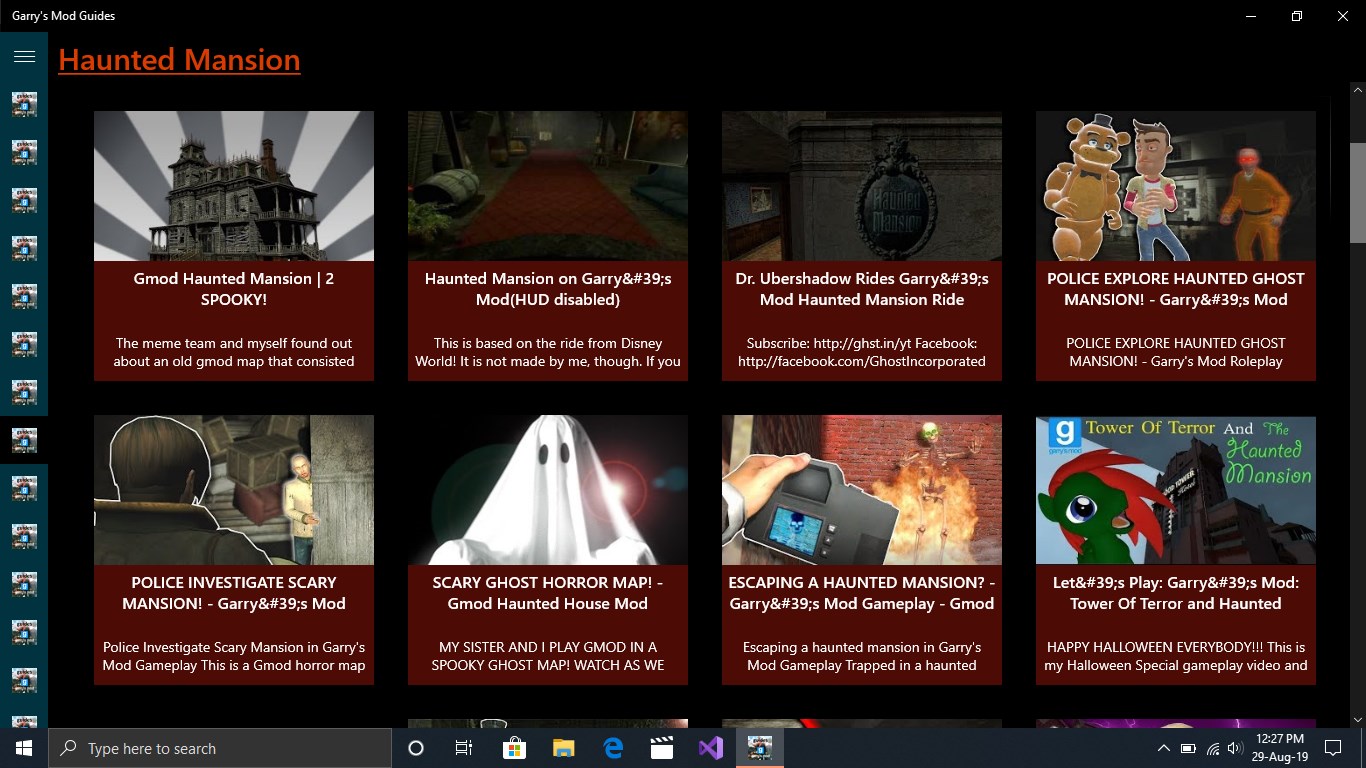Viewport: 1366px width, 768px height.
Task: Switch to Visual Studio on the taskbar
Action: 711,748
